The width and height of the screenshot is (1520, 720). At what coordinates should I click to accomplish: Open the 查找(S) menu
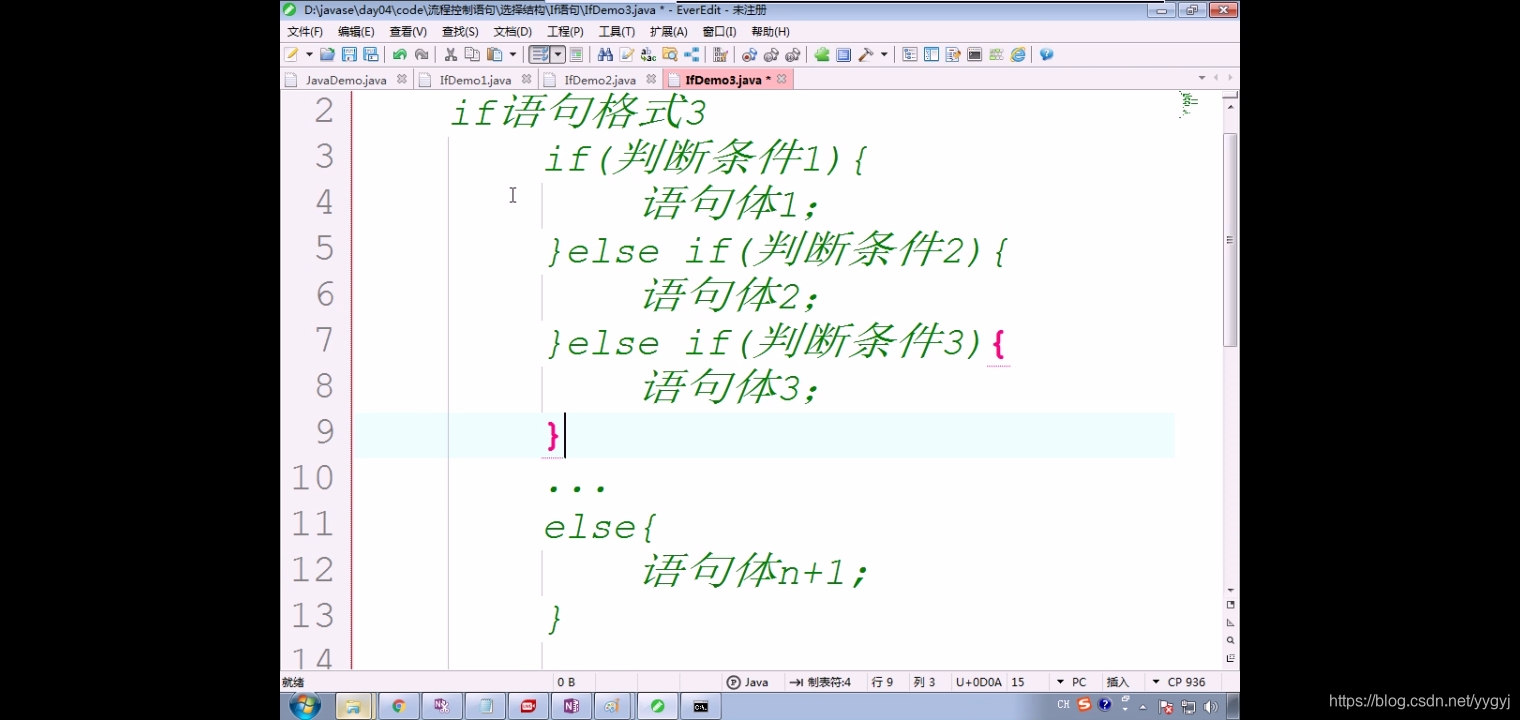[460, 32]
